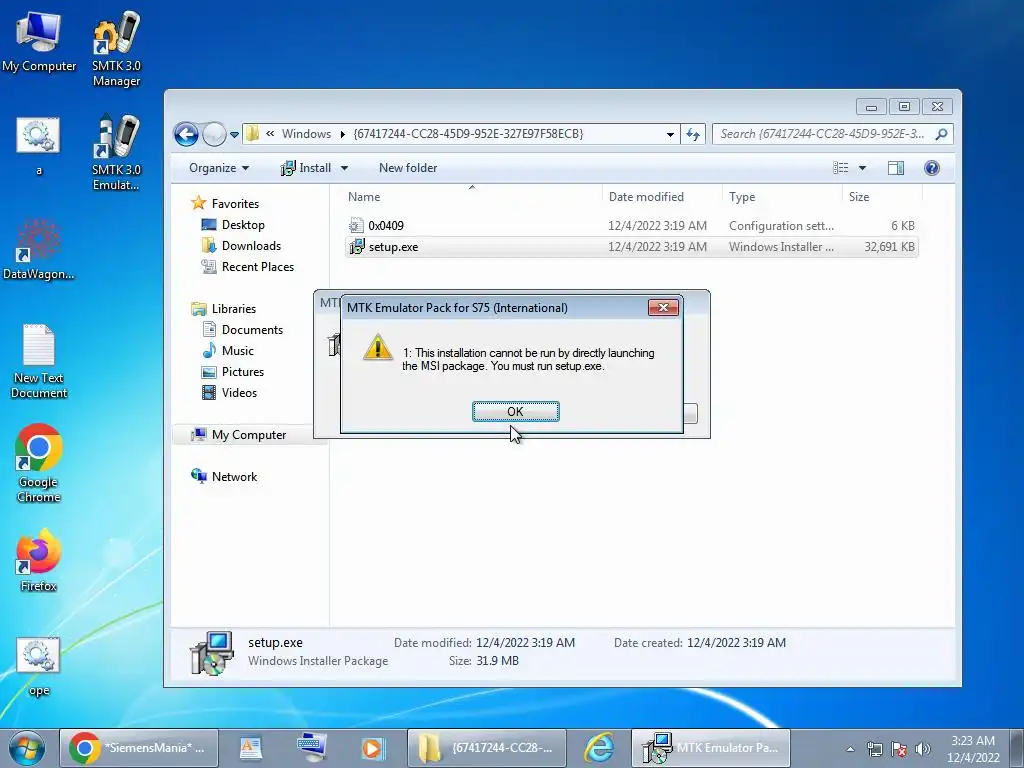The image size is (1024, 768).
Task: Close the MTK Emulator Pack error dialog
Action: click(663, 307)
